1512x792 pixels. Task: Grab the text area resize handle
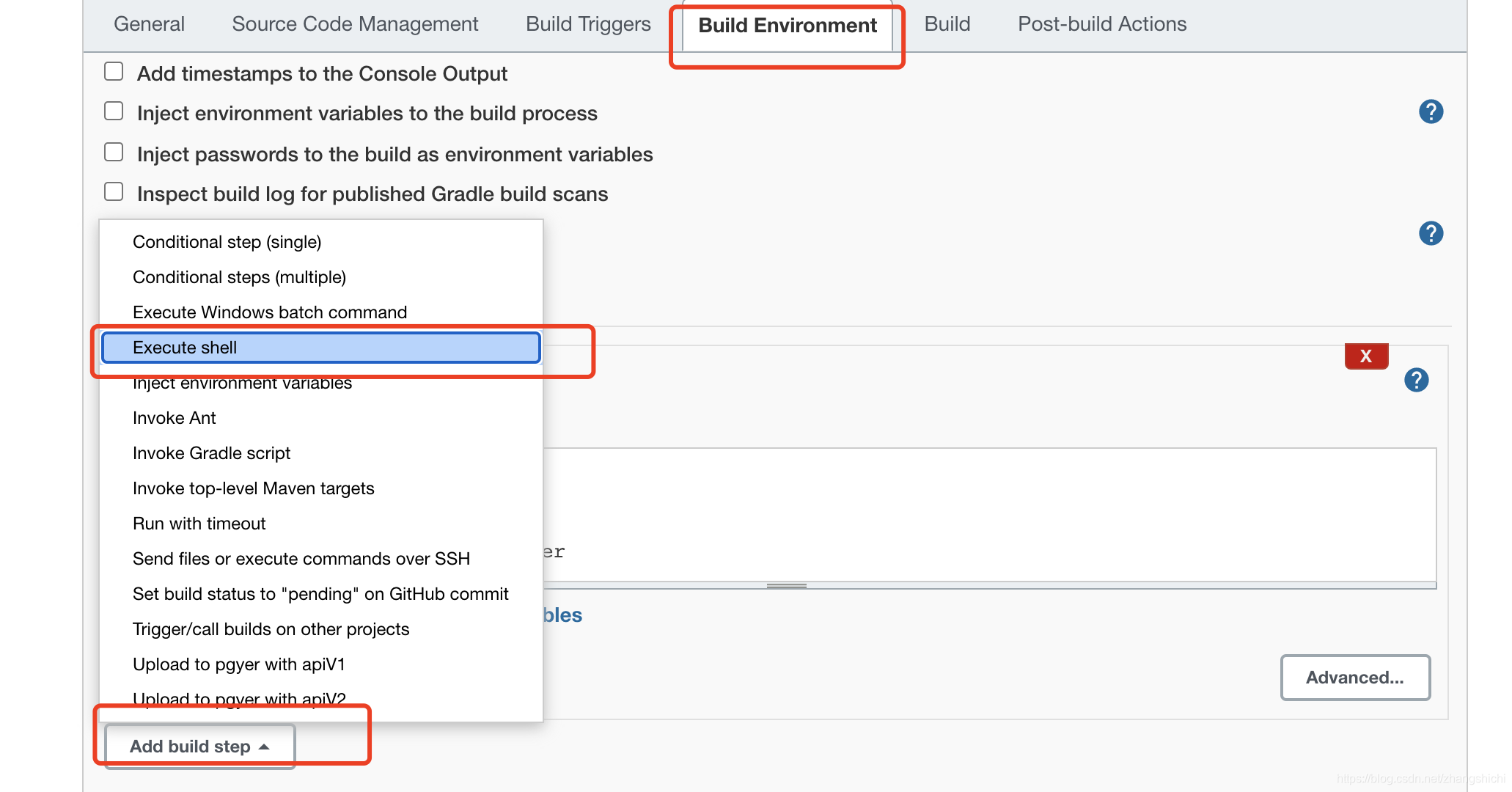pyautogui.click(x=786, y=586)
